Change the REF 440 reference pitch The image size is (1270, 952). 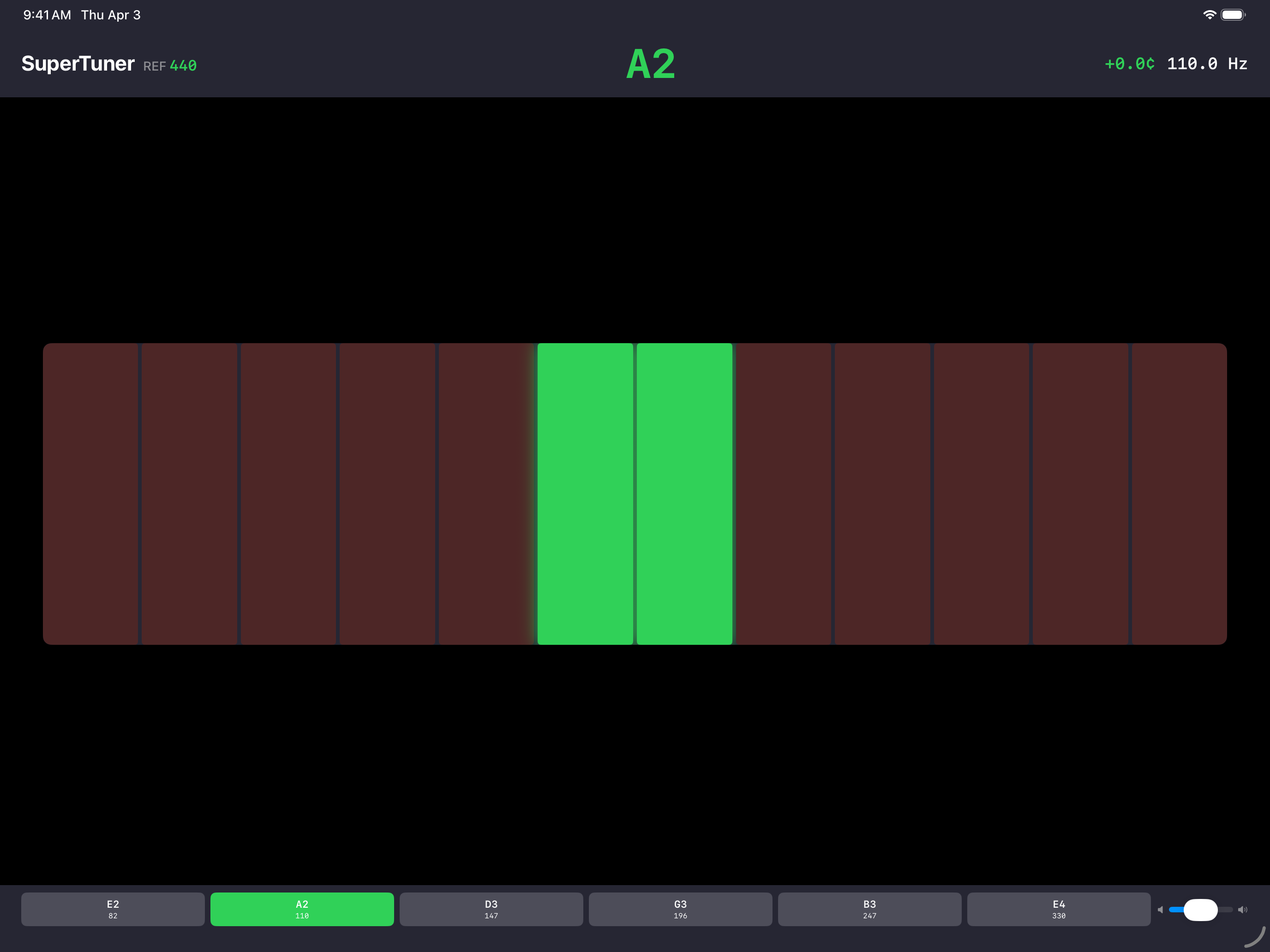coord(170,66)
